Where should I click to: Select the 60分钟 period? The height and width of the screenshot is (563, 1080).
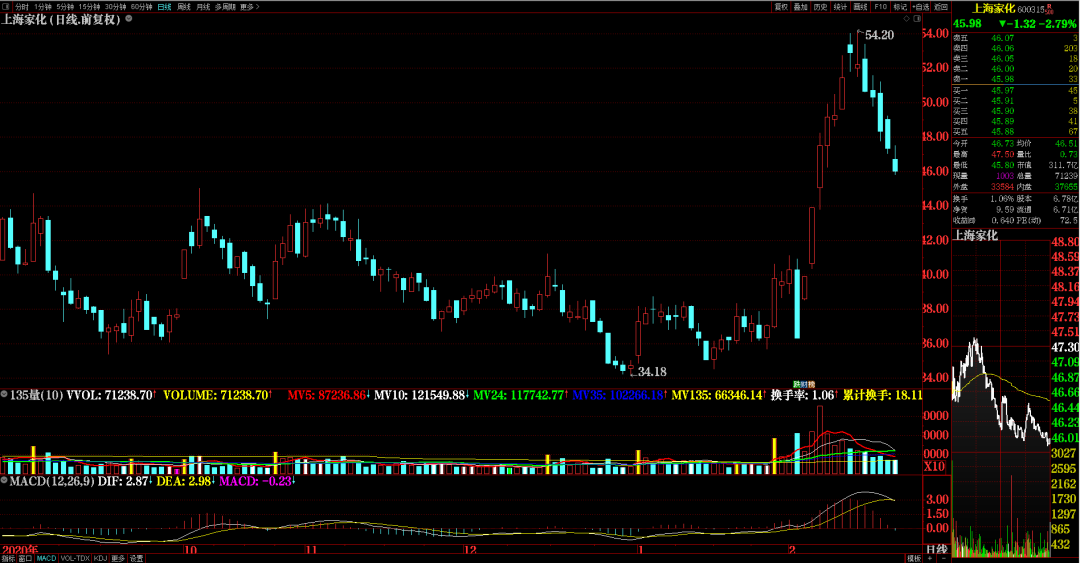pos(141,6)
